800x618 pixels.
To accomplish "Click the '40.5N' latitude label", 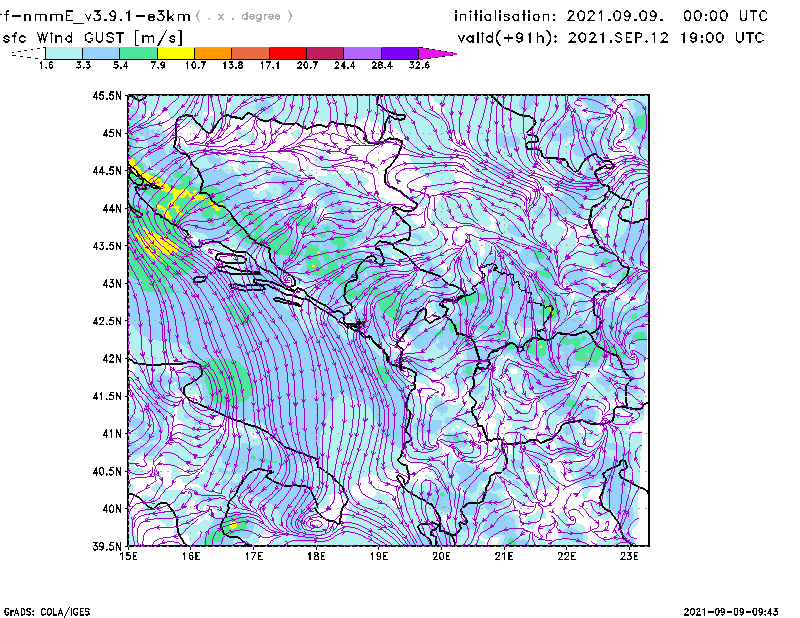I will pyautogui.click(x=107, y=471).
